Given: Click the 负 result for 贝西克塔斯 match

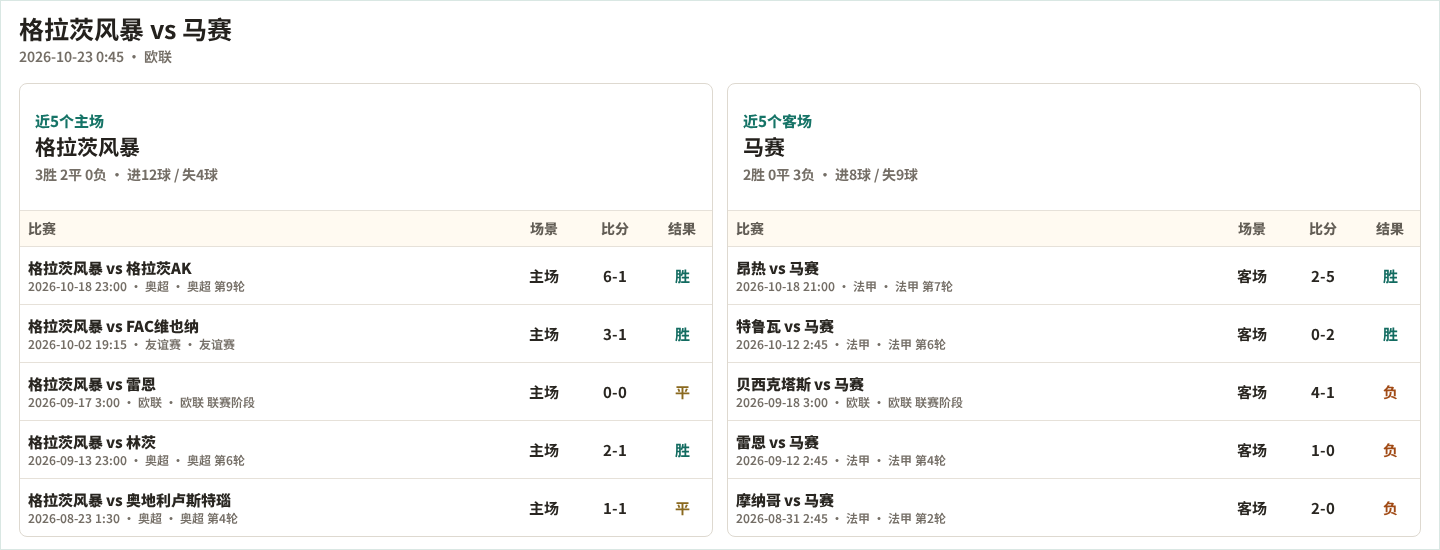Looking at the screenshot, I should 1390,392.
